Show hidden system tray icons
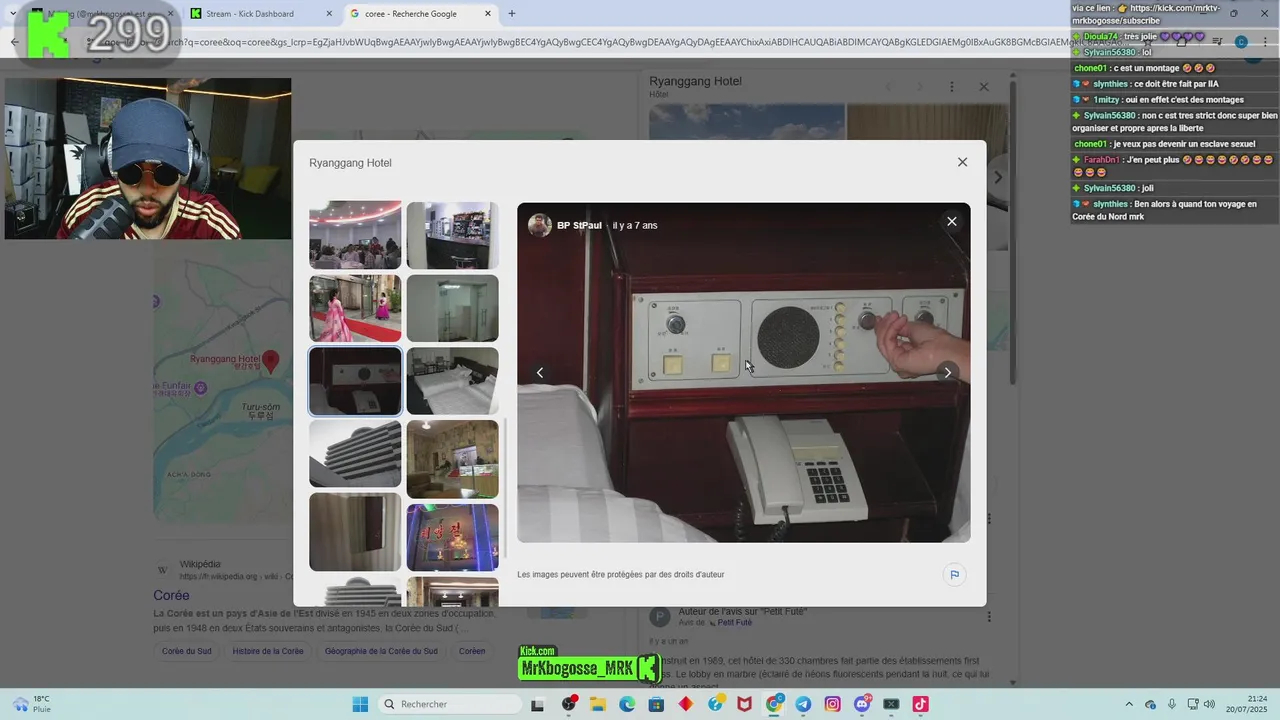This screenshot has width=1280, height=720. point(1129,704)
